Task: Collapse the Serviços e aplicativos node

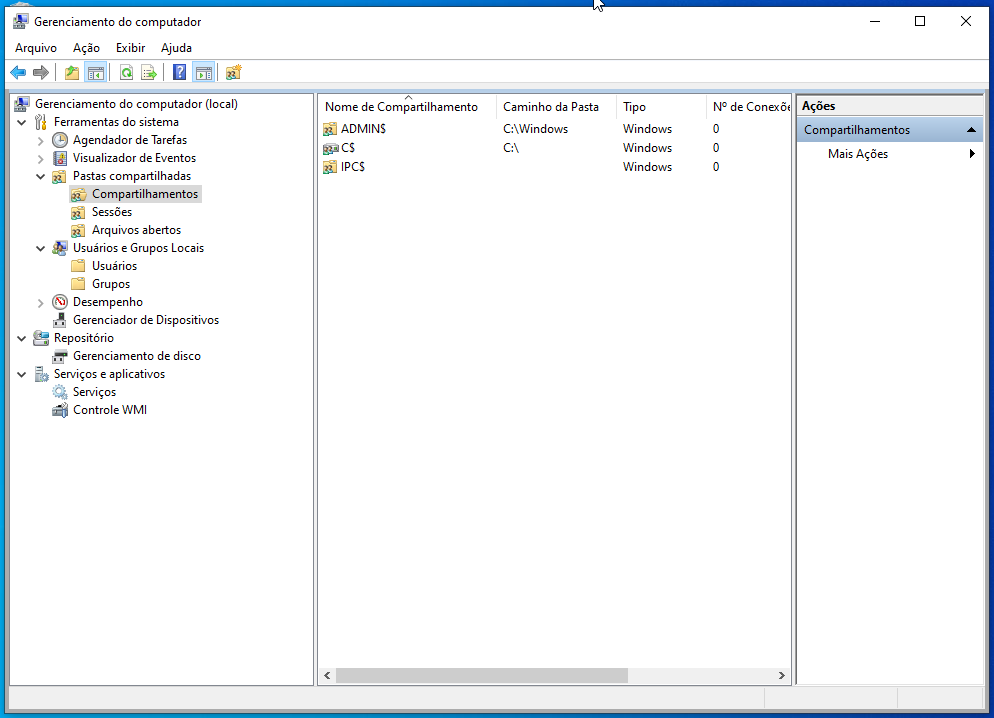Action: point(22,375)
